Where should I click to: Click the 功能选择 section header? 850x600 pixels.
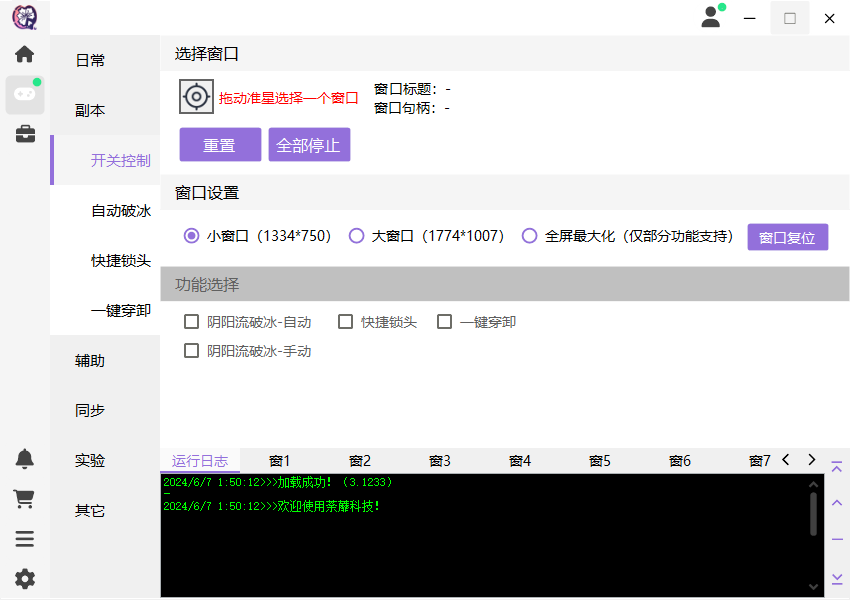(505, 284)
